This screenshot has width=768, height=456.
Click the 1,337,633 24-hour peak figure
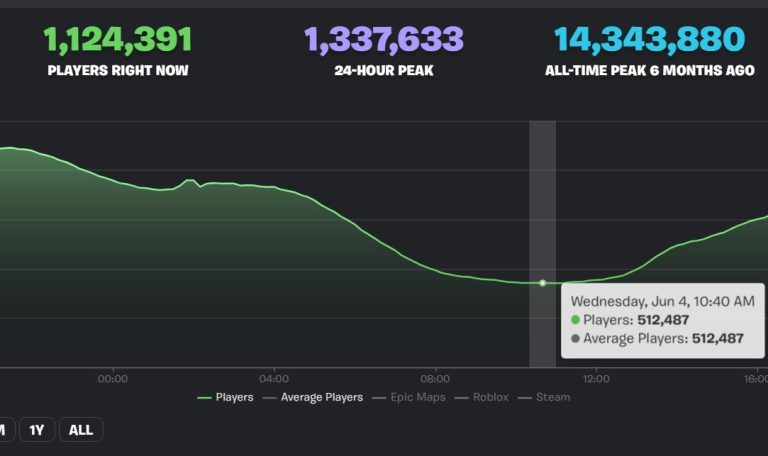384,39
